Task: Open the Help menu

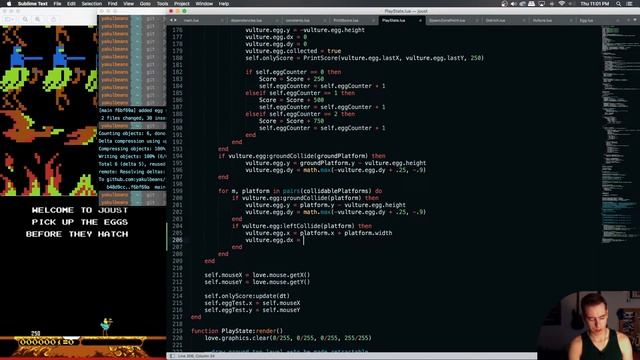Action: tap(224, 4)
